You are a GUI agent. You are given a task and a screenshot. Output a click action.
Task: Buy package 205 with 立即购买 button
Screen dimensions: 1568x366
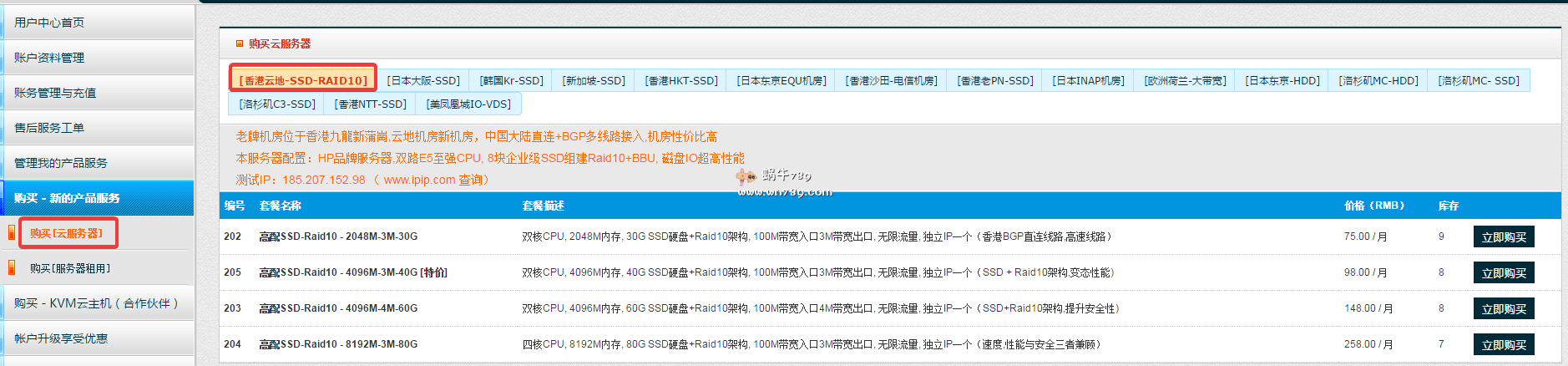coord(1503,273)
